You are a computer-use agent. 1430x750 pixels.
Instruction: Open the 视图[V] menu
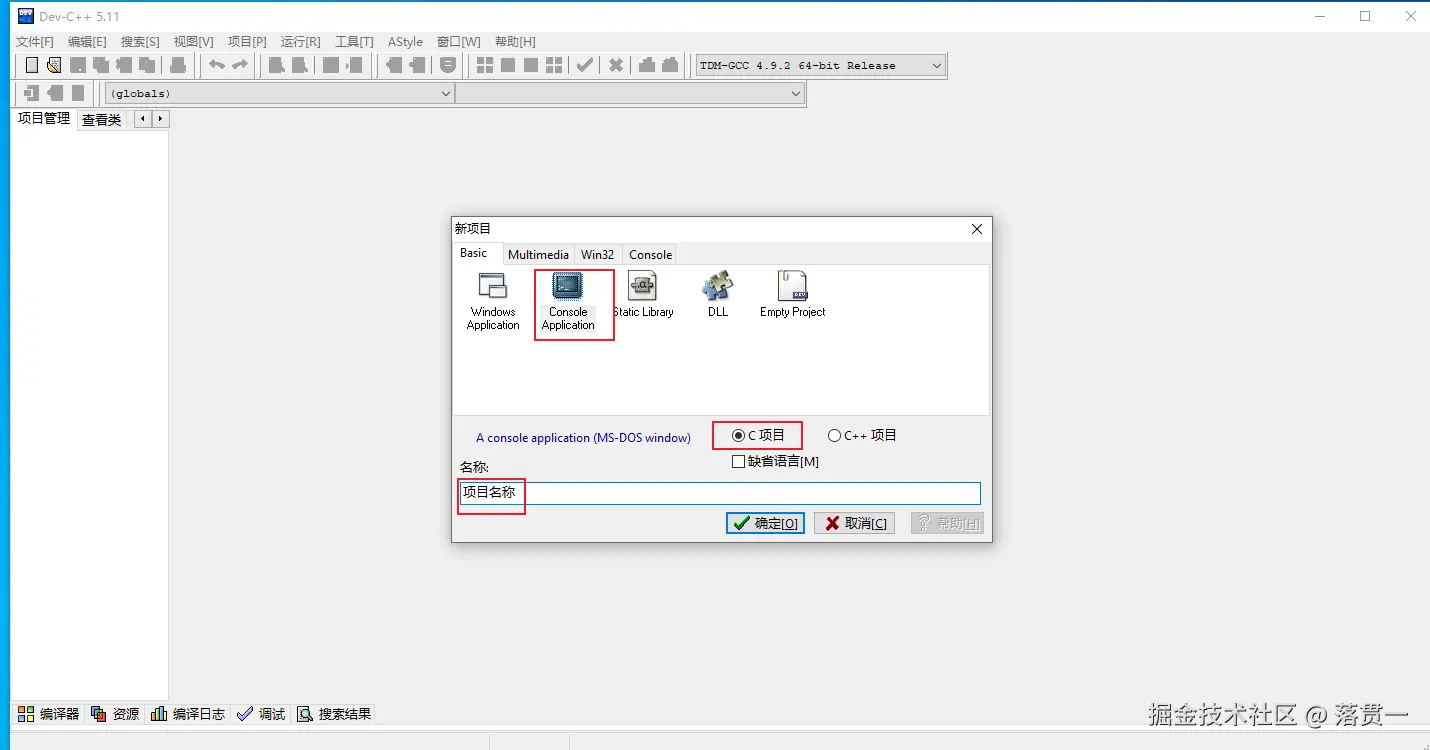point(193,41)
